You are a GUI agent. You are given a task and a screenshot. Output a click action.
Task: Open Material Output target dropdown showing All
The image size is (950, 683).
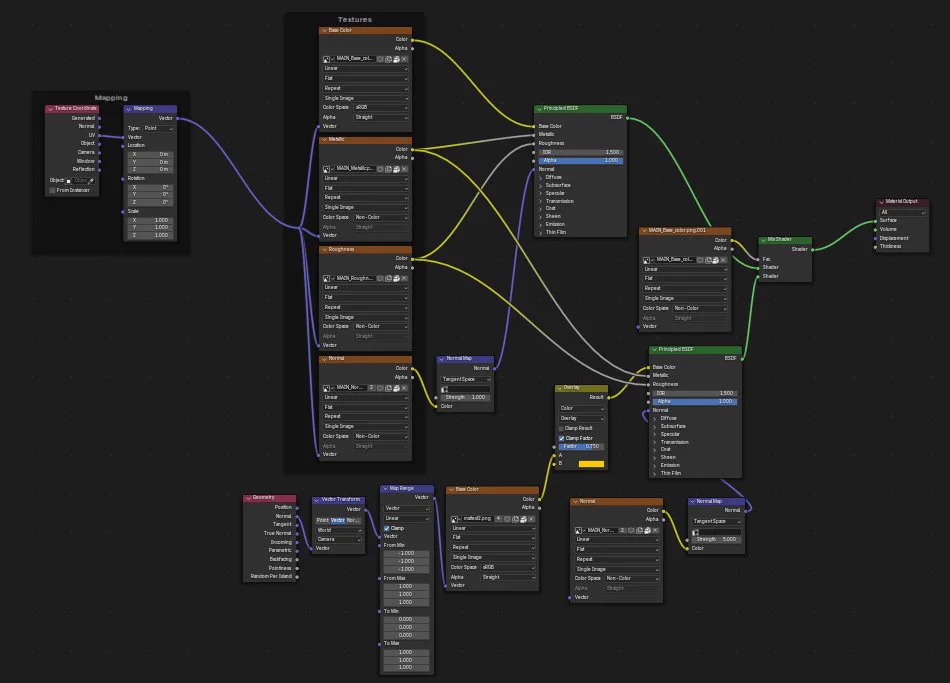pos(902,212)
